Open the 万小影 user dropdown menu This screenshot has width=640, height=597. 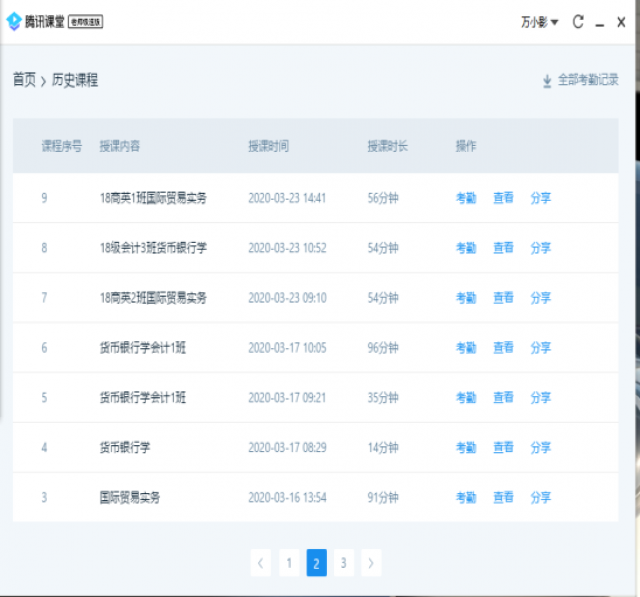coord(540,21)
